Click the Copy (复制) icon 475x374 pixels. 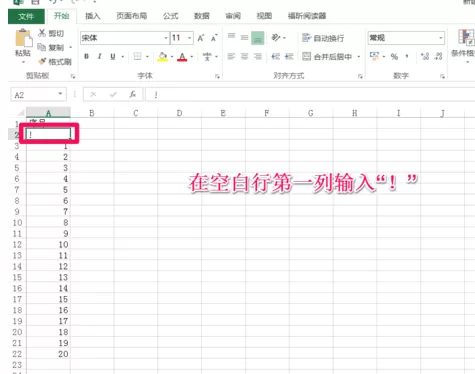coord(42,47)
